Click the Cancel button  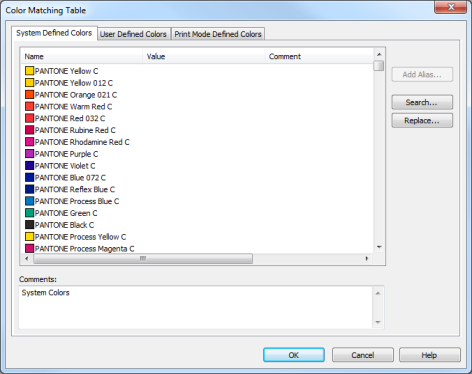(363, 355)
